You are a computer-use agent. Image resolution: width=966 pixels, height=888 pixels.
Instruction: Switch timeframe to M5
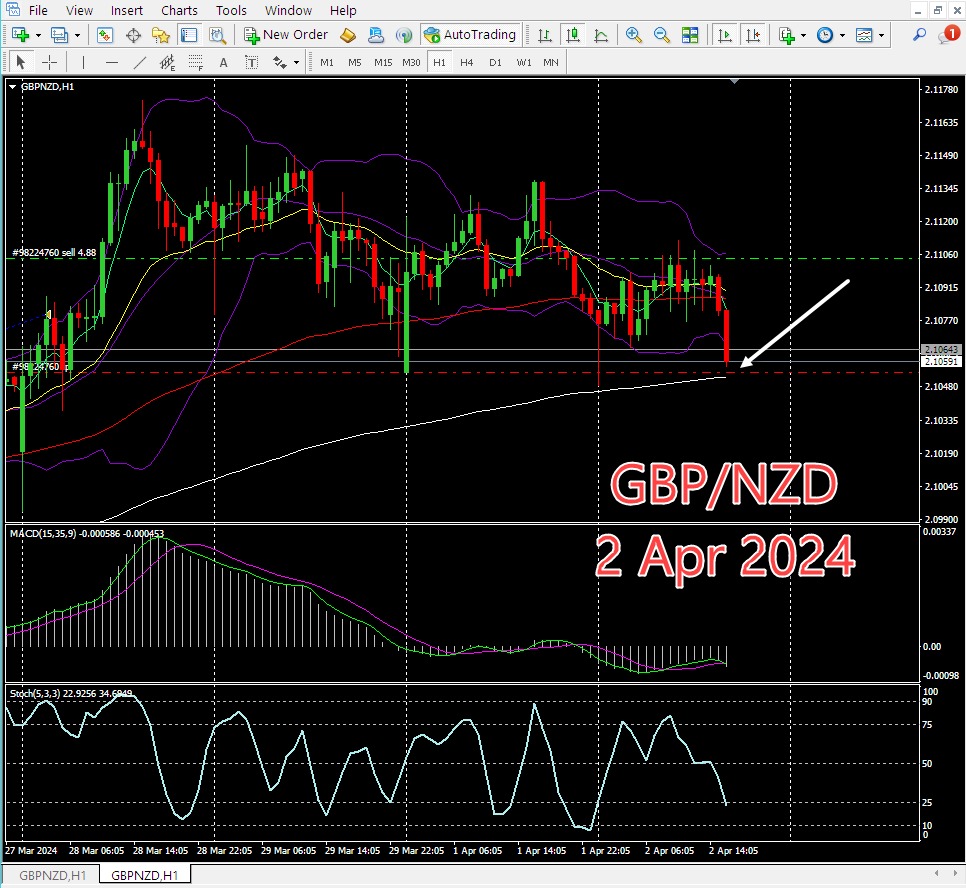[355, 62]
